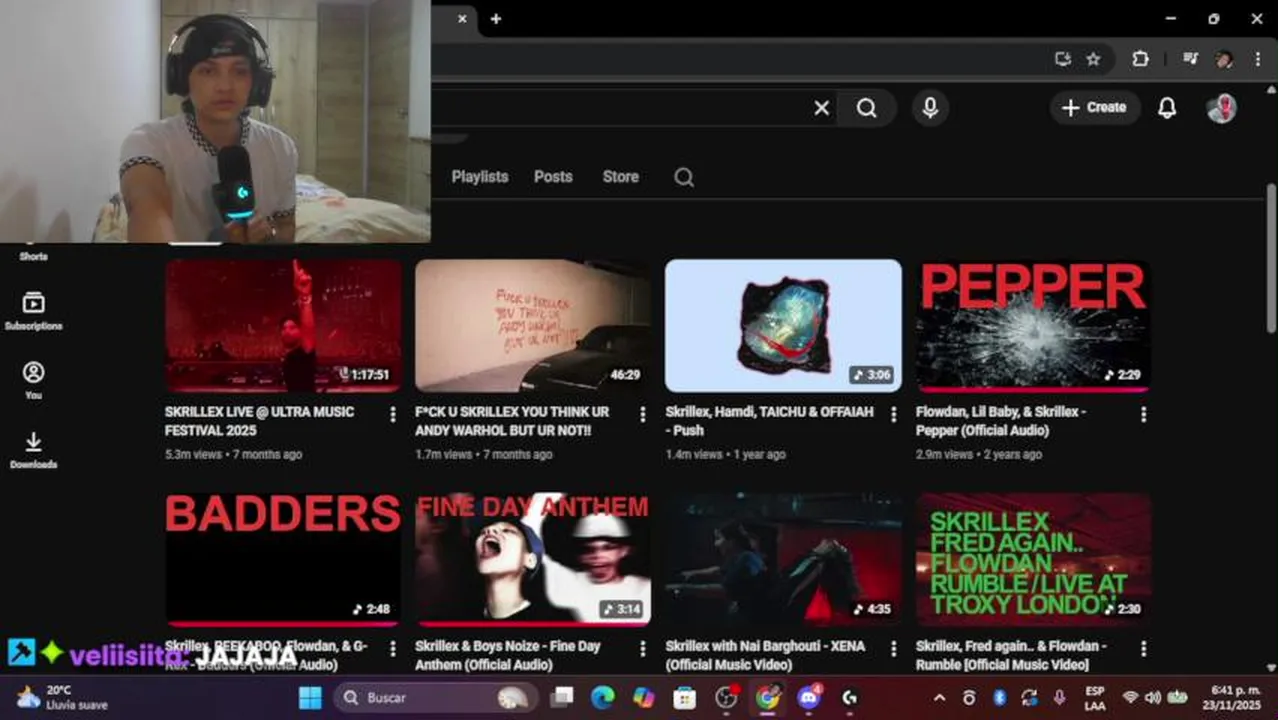Open the weather widget showing 20°C
Viewport: 1278px width, 720px height.
click(x=62, y=697)
